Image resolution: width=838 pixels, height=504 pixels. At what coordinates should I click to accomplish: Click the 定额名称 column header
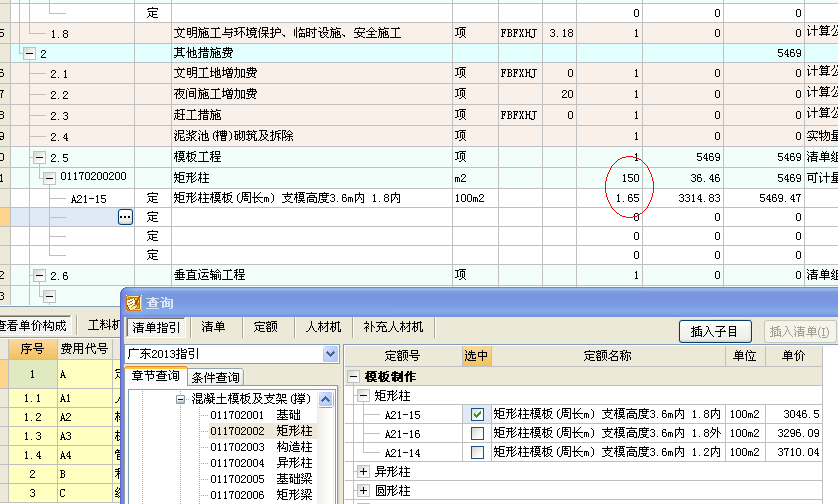tap(608, 355)
